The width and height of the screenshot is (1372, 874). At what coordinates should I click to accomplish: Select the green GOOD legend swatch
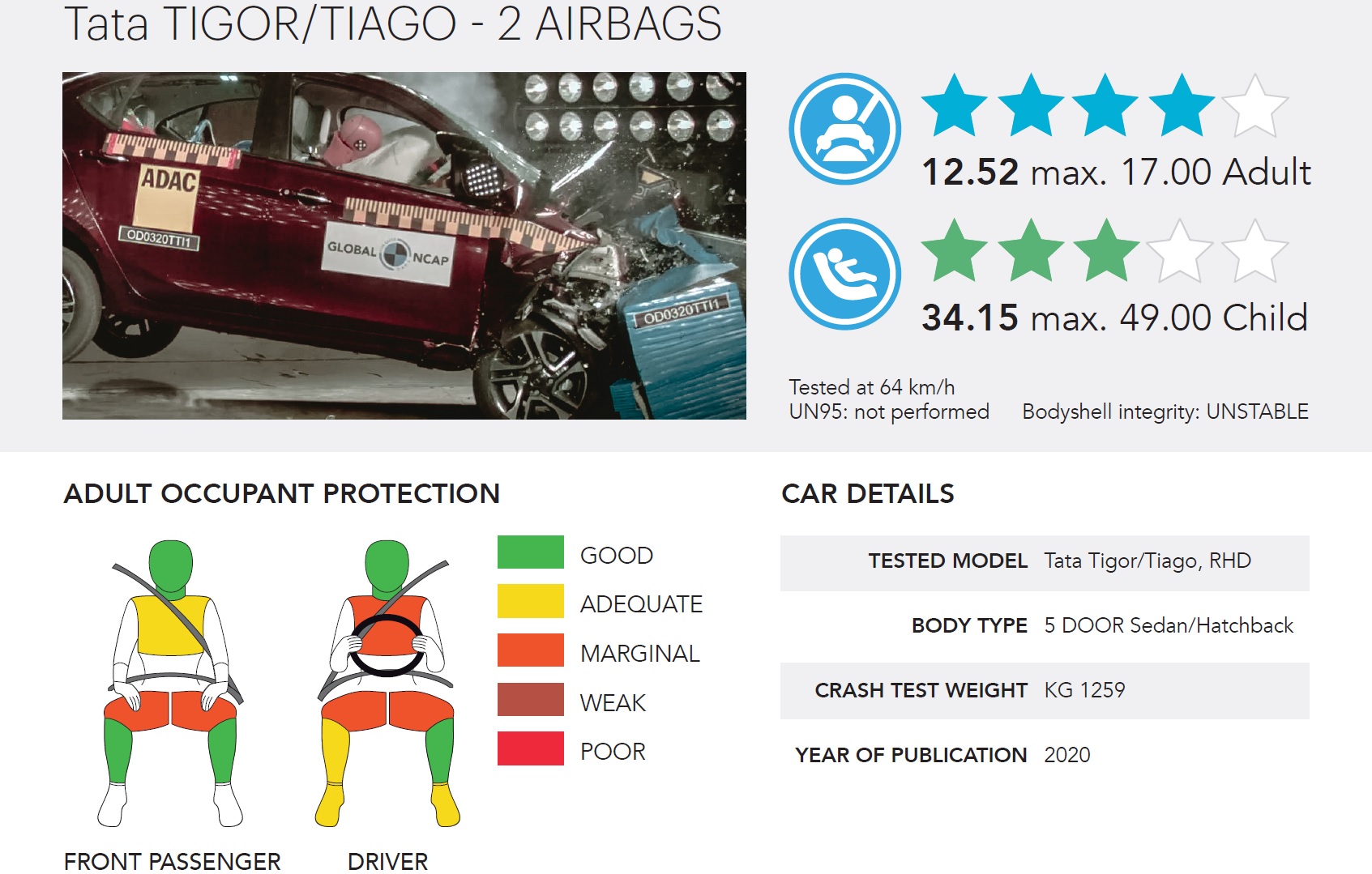coord(530,552)
